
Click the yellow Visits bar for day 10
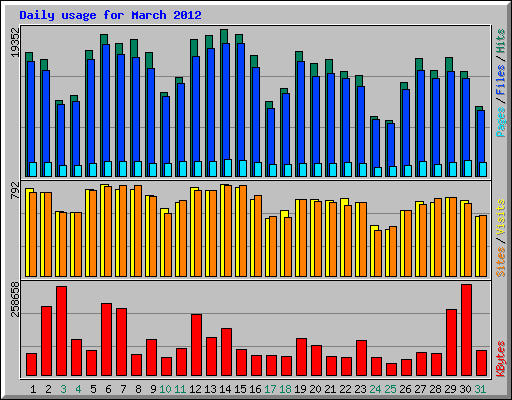pos(163,242)
